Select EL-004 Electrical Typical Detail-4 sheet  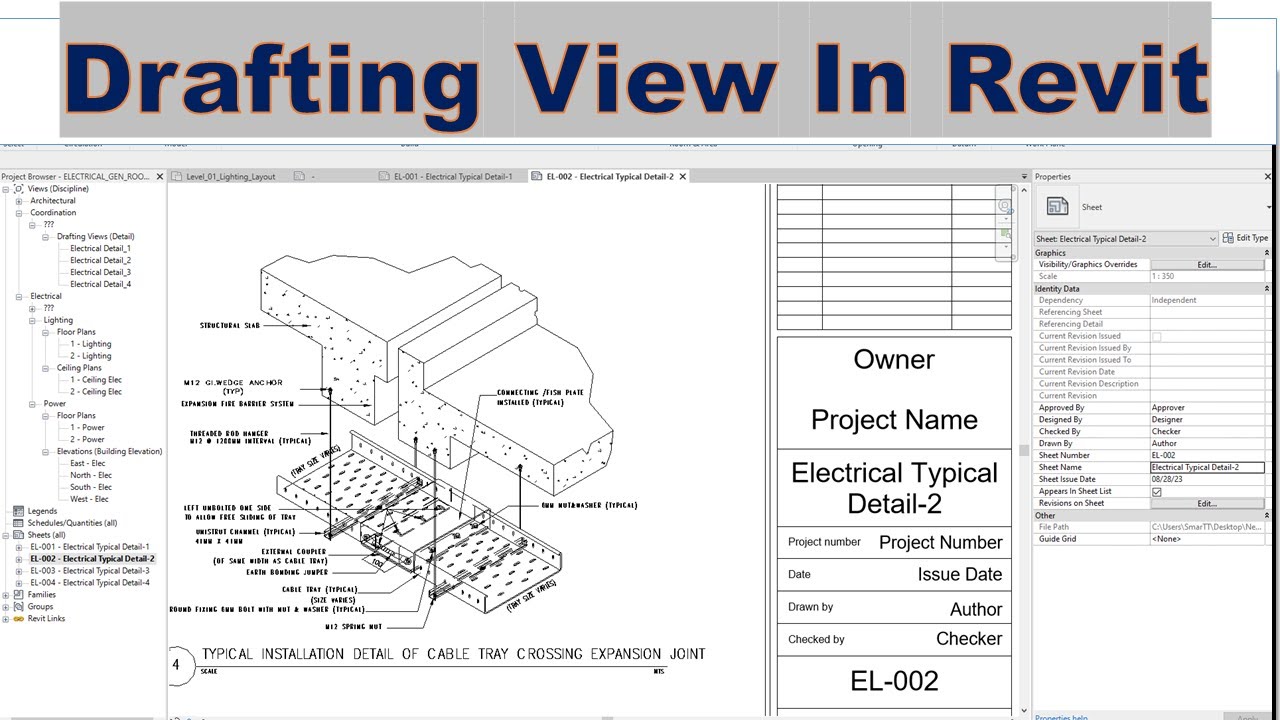pyautogui.click(x=90, y=583)
